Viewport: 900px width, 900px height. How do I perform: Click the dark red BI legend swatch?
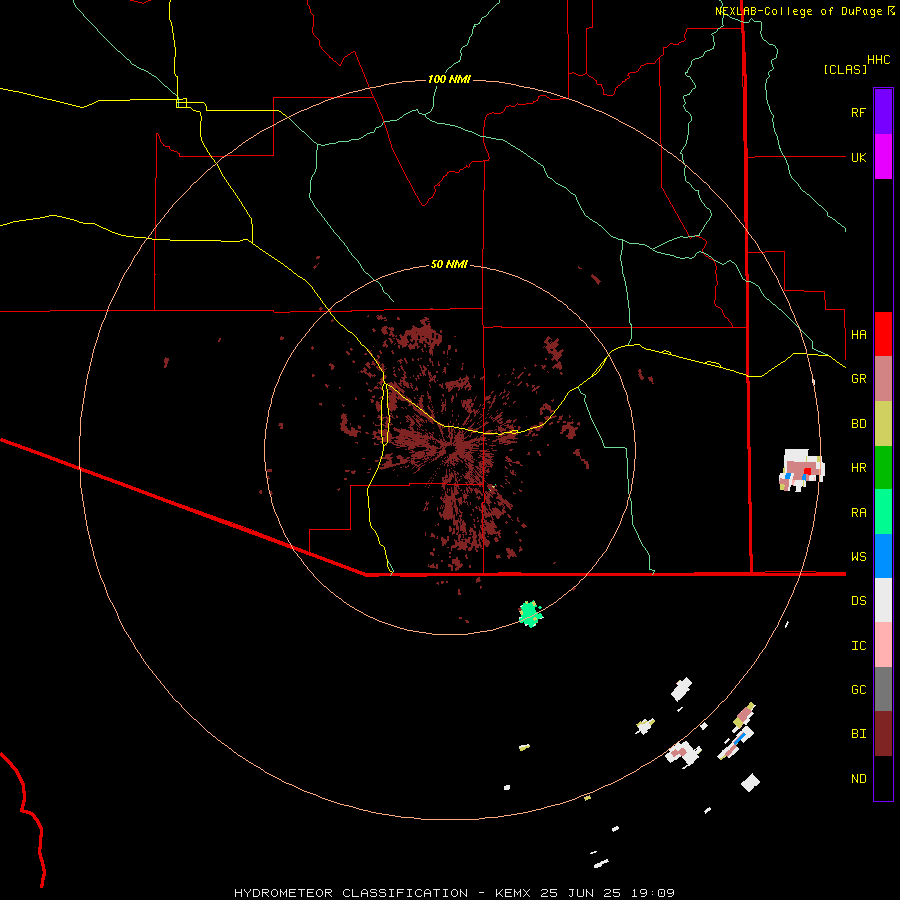click(x=883, y=734)
